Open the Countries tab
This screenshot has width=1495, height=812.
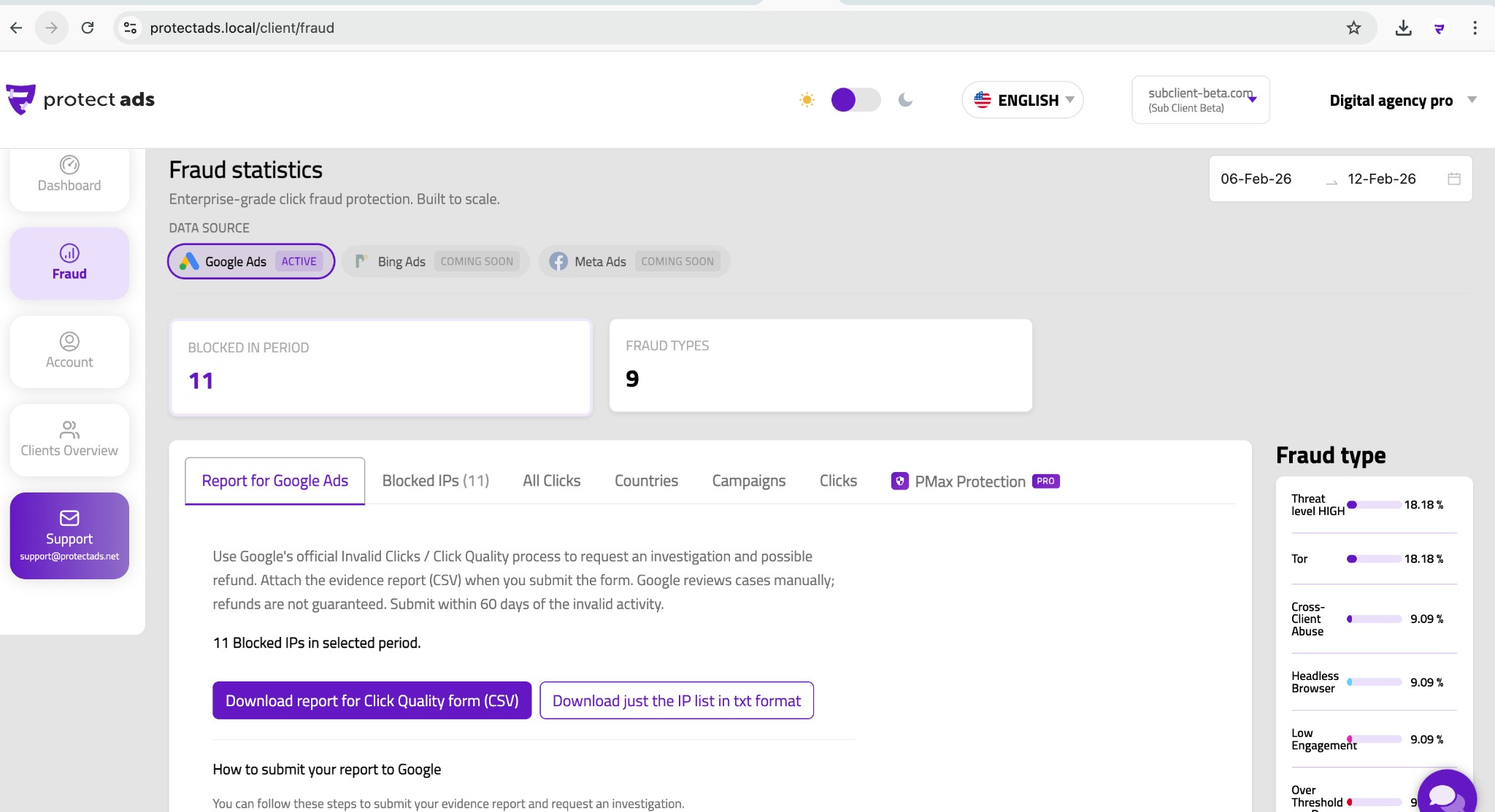645,480
